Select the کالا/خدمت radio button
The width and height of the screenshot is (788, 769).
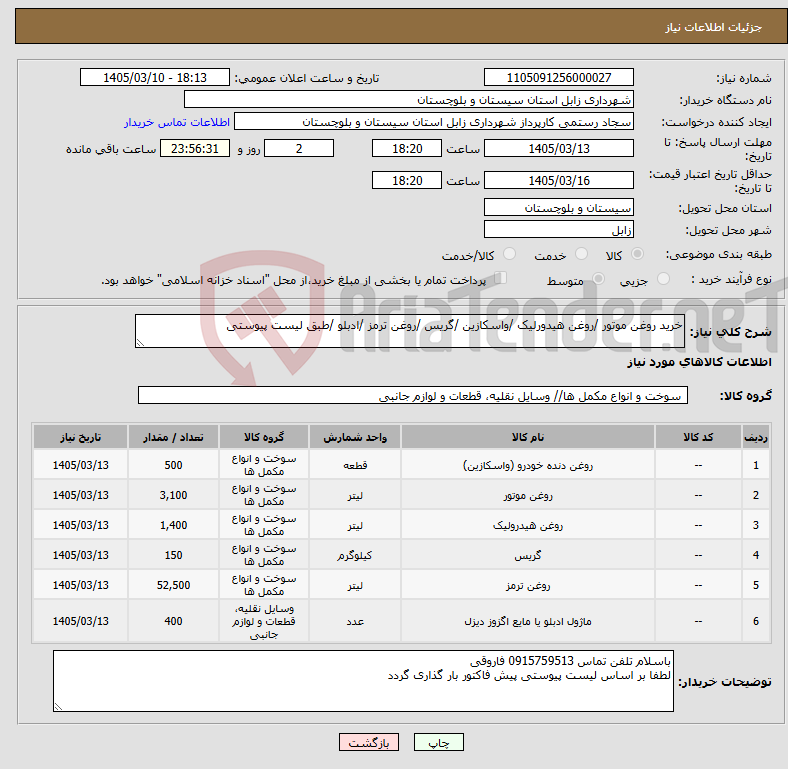[510, 254]
